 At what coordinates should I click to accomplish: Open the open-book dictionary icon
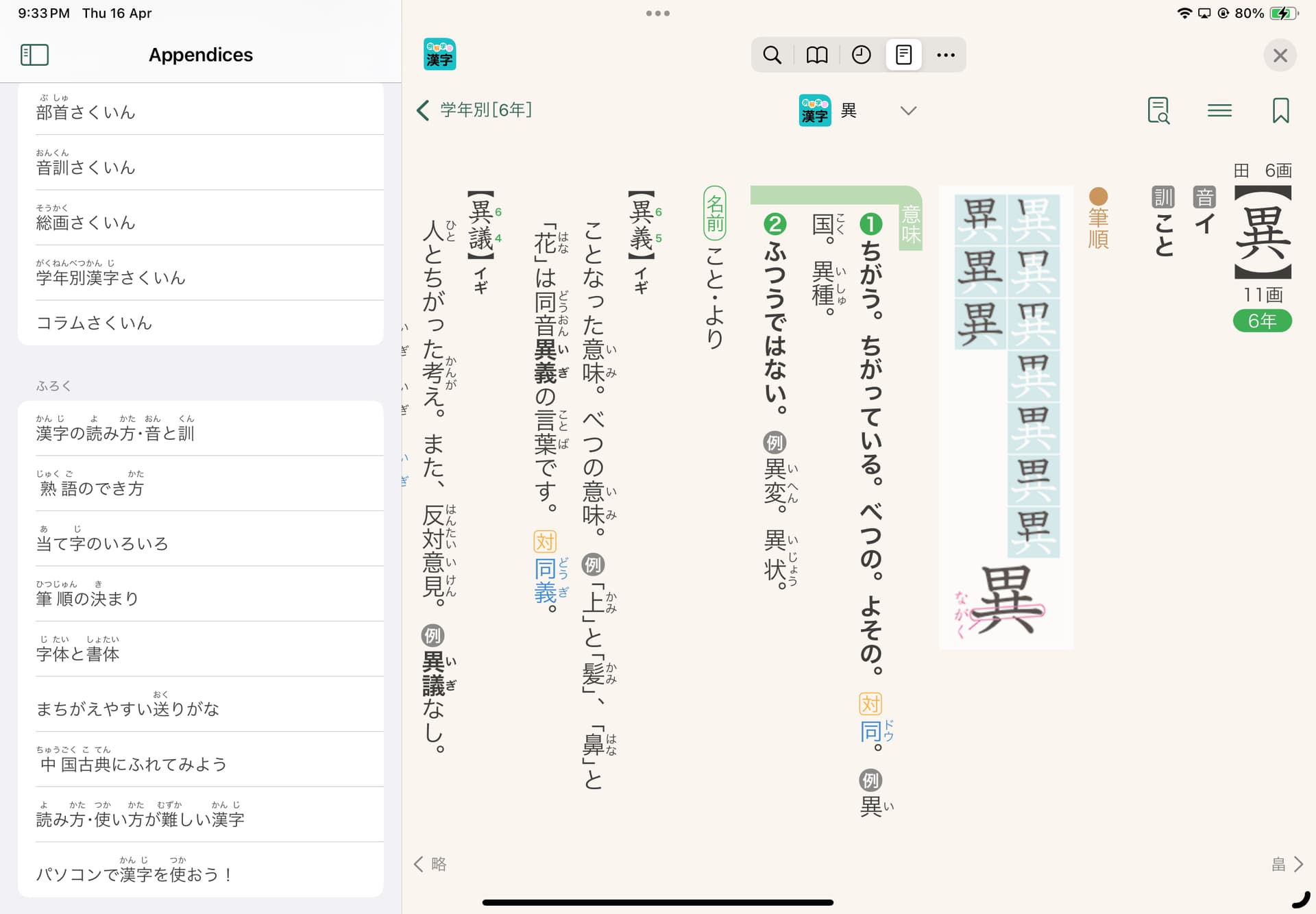point(816,55)
